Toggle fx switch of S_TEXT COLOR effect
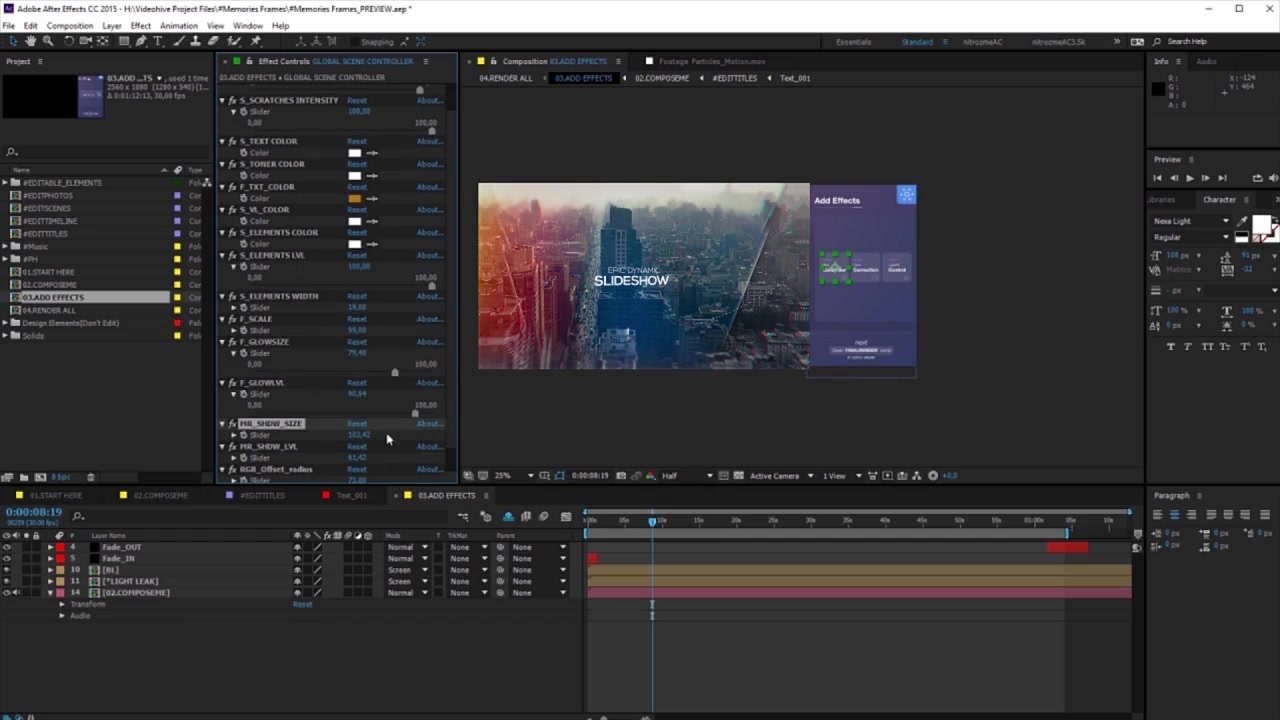The width and height of the screenshot is (1280, 720). tap(232, 141)
